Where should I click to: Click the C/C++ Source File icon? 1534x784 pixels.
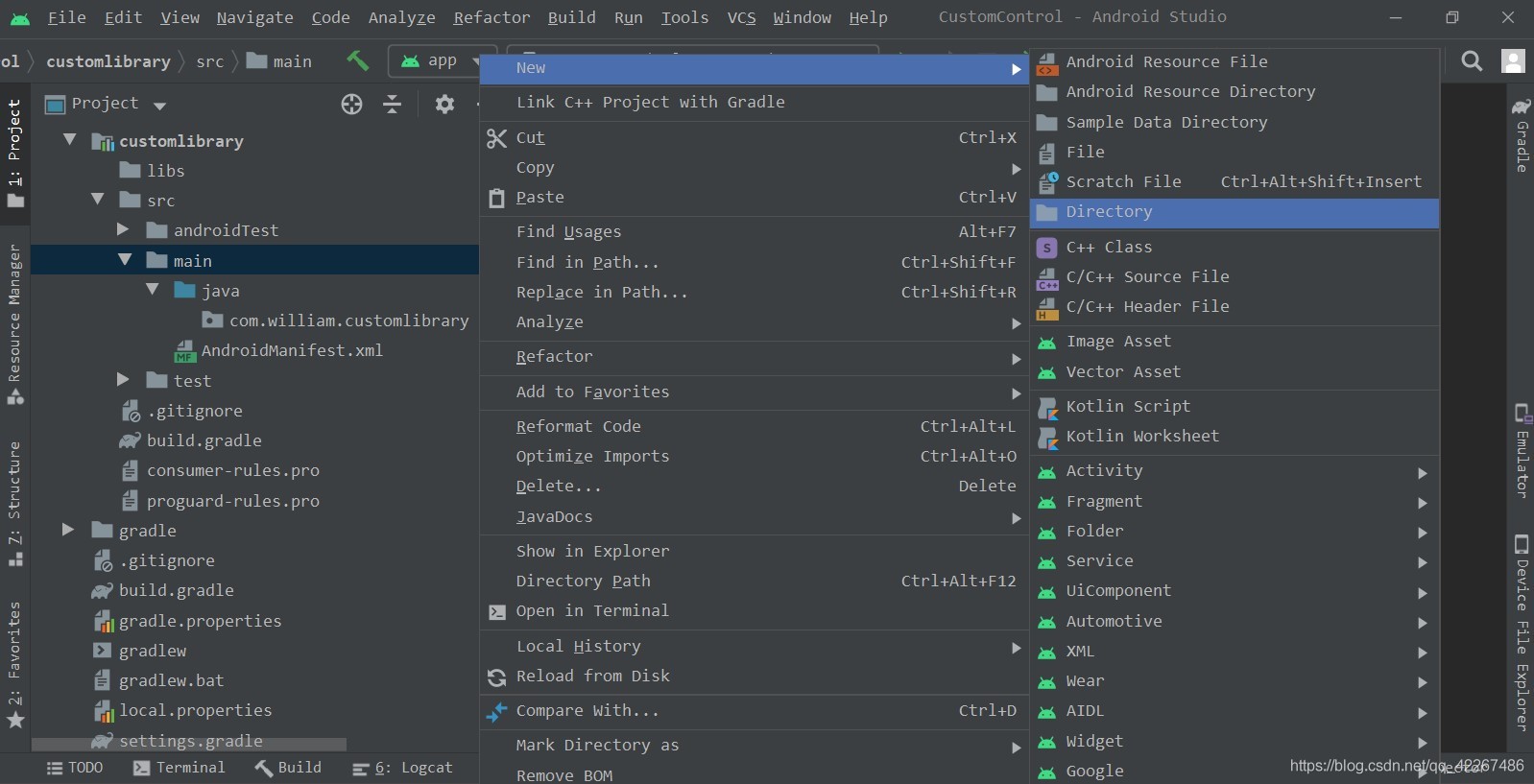1047,277
